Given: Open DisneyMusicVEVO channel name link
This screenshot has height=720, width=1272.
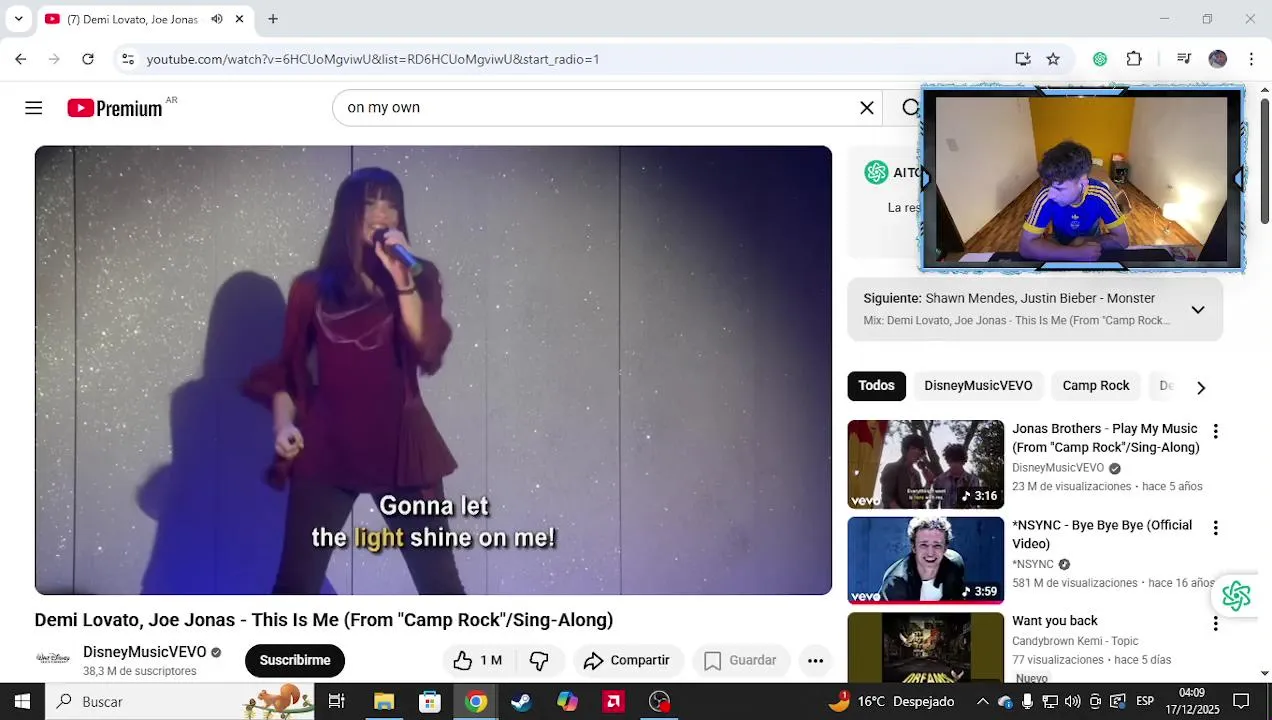Looking at the screenshot, I should (145, 652).
